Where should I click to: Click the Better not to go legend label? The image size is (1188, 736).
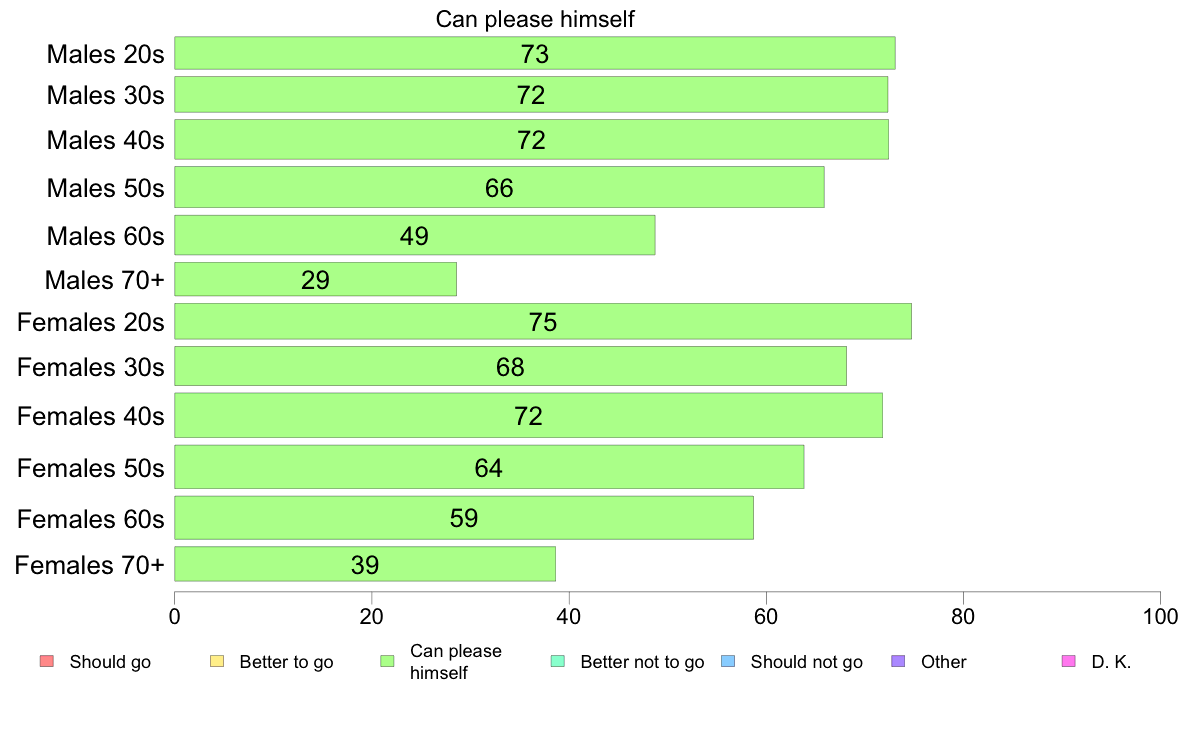point(642,662)
